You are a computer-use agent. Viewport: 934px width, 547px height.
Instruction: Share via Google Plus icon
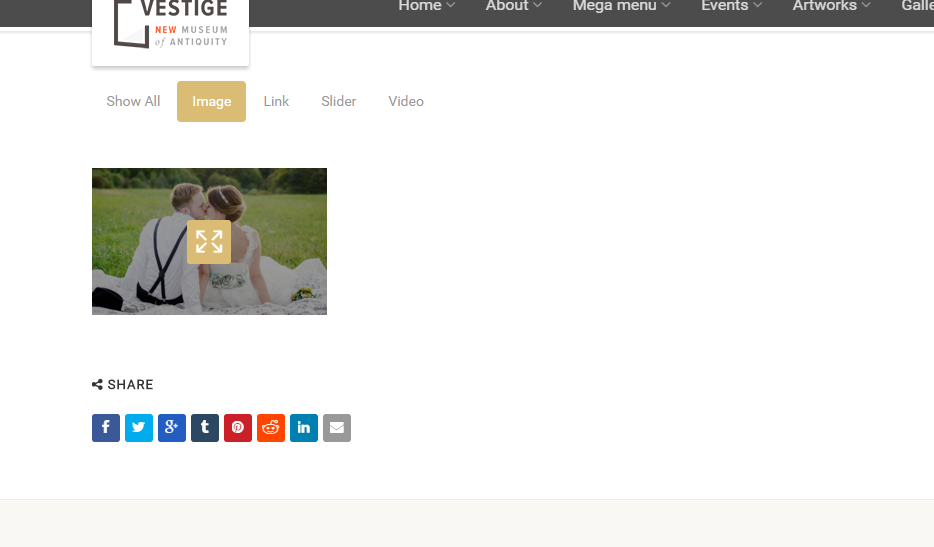172,428
